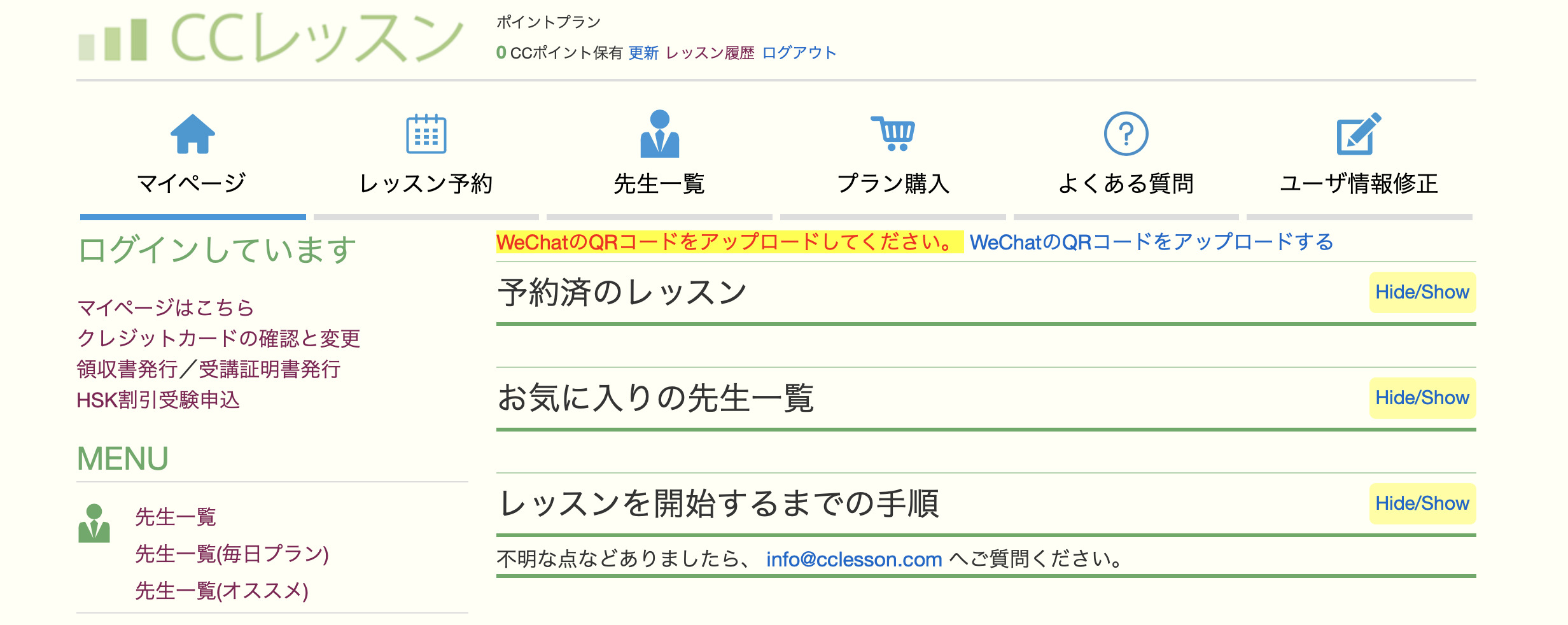Click the CCレッスン logo
1568x625 pixels.
271,39
